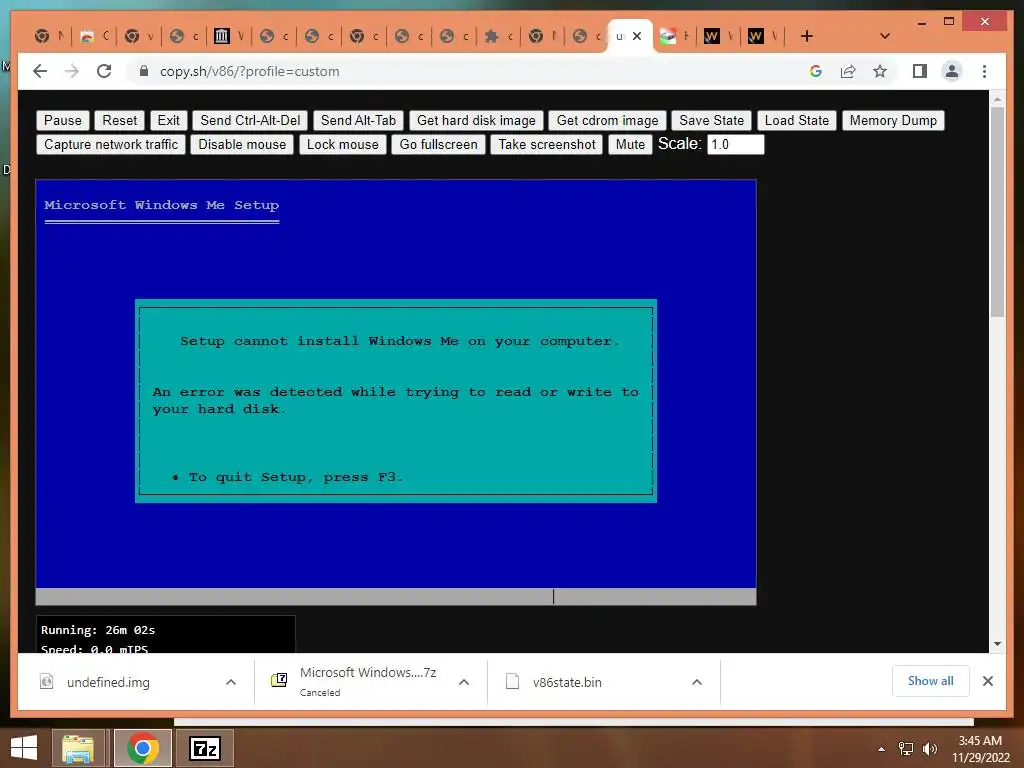Close the active v86 tab
Viewport: 1024px width, 768px height.
[637, 36]
